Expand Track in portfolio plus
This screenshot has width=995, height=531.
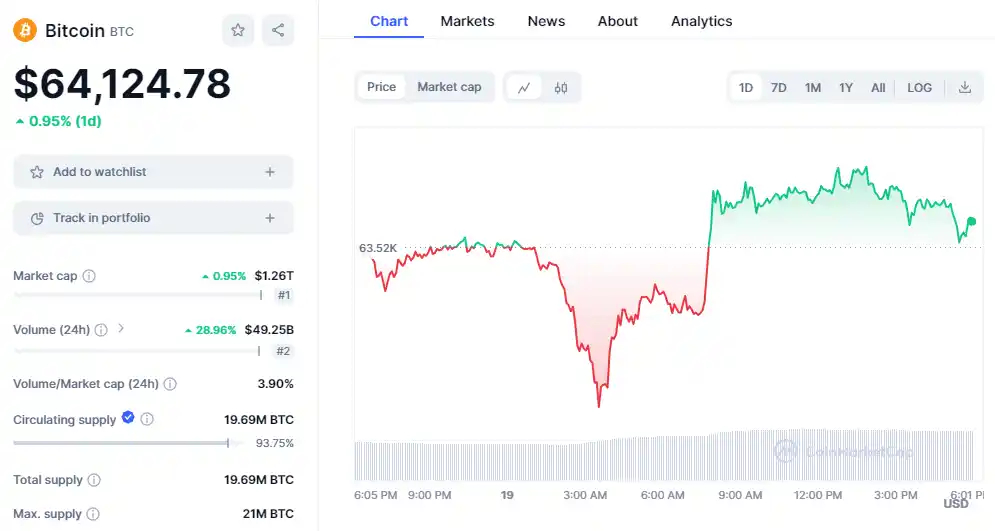270,218
